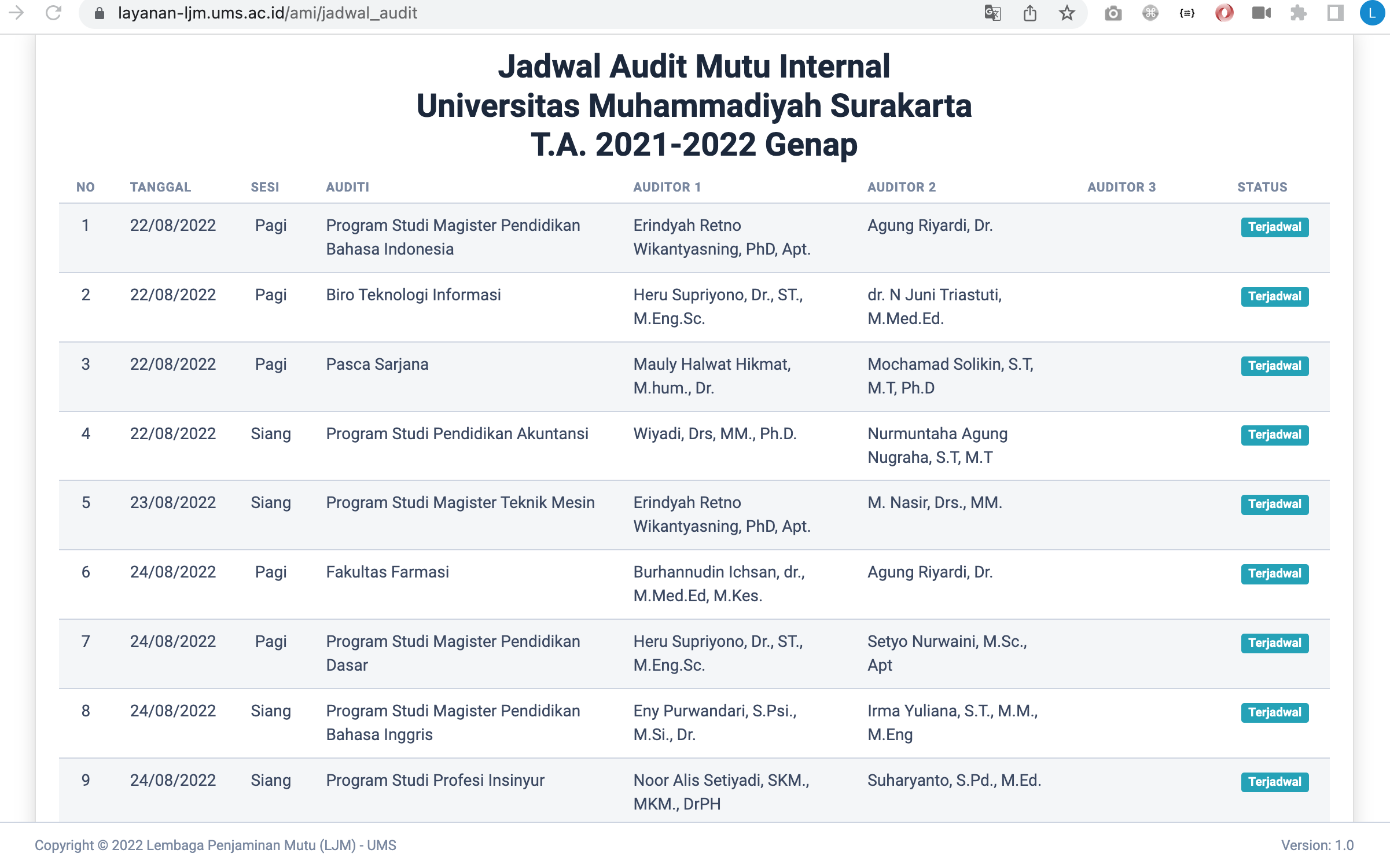Click date 23/08/2022 in row 5
The image size is (1390, 868).
point(172,503)
